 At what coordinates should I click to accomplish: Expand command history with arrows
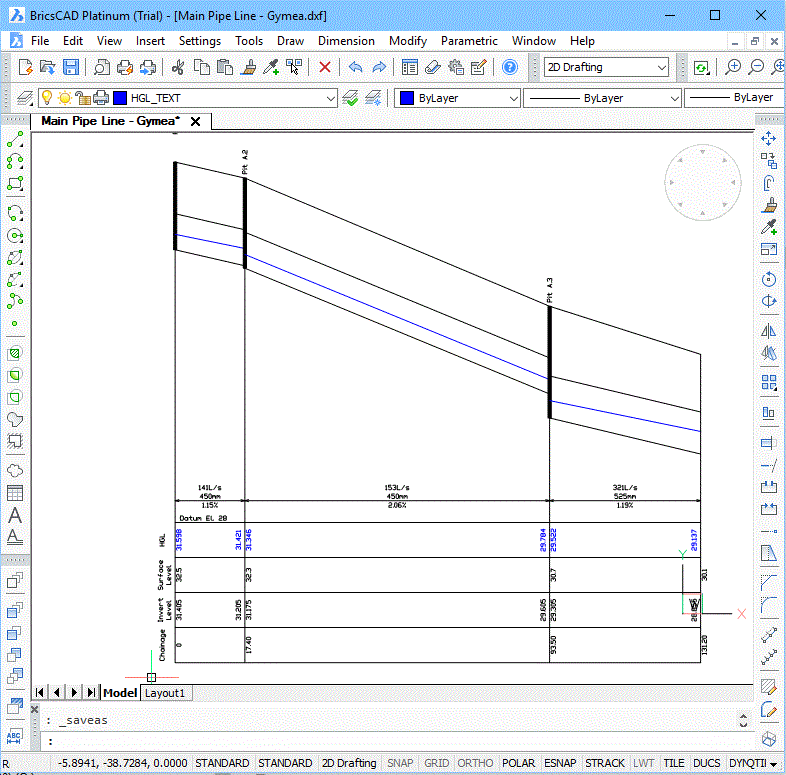[x=743, y=720]
